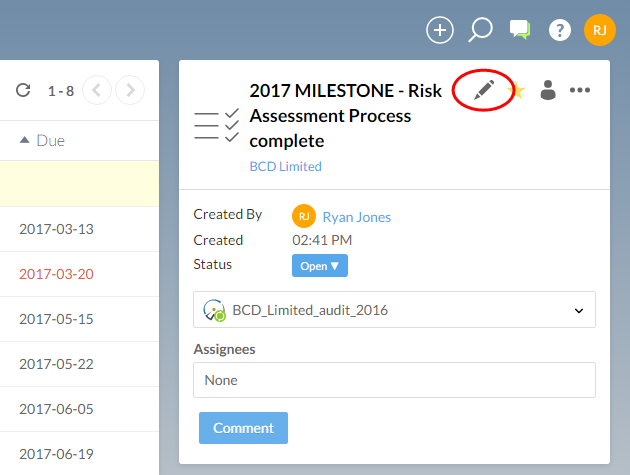Toggle the yellow star favorite

point(517,91)
